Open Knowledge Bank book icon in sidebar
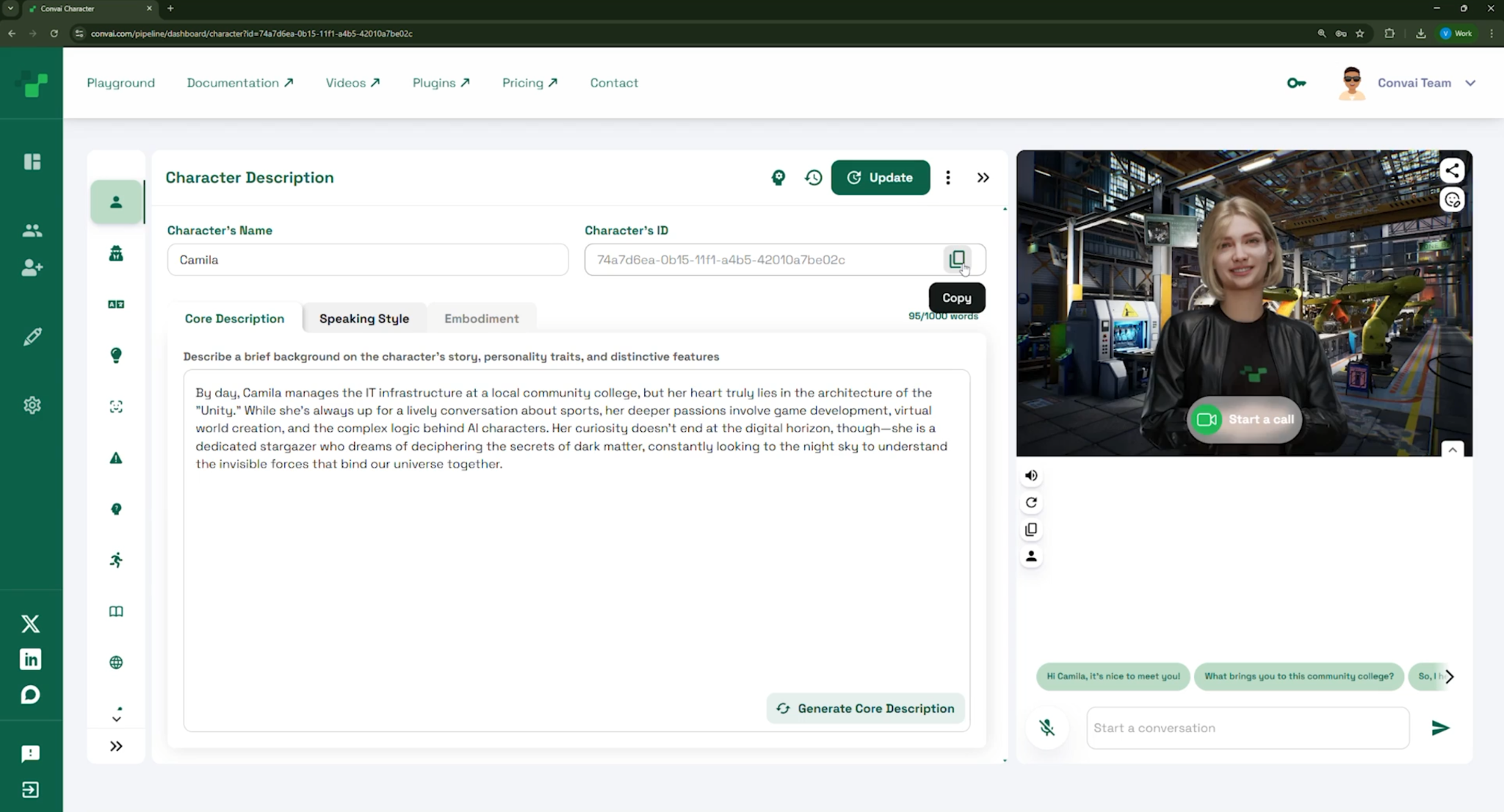Image resolution: width=1504 pixels, height=812 pixels. pyautogui.click(x=116, y=612)
